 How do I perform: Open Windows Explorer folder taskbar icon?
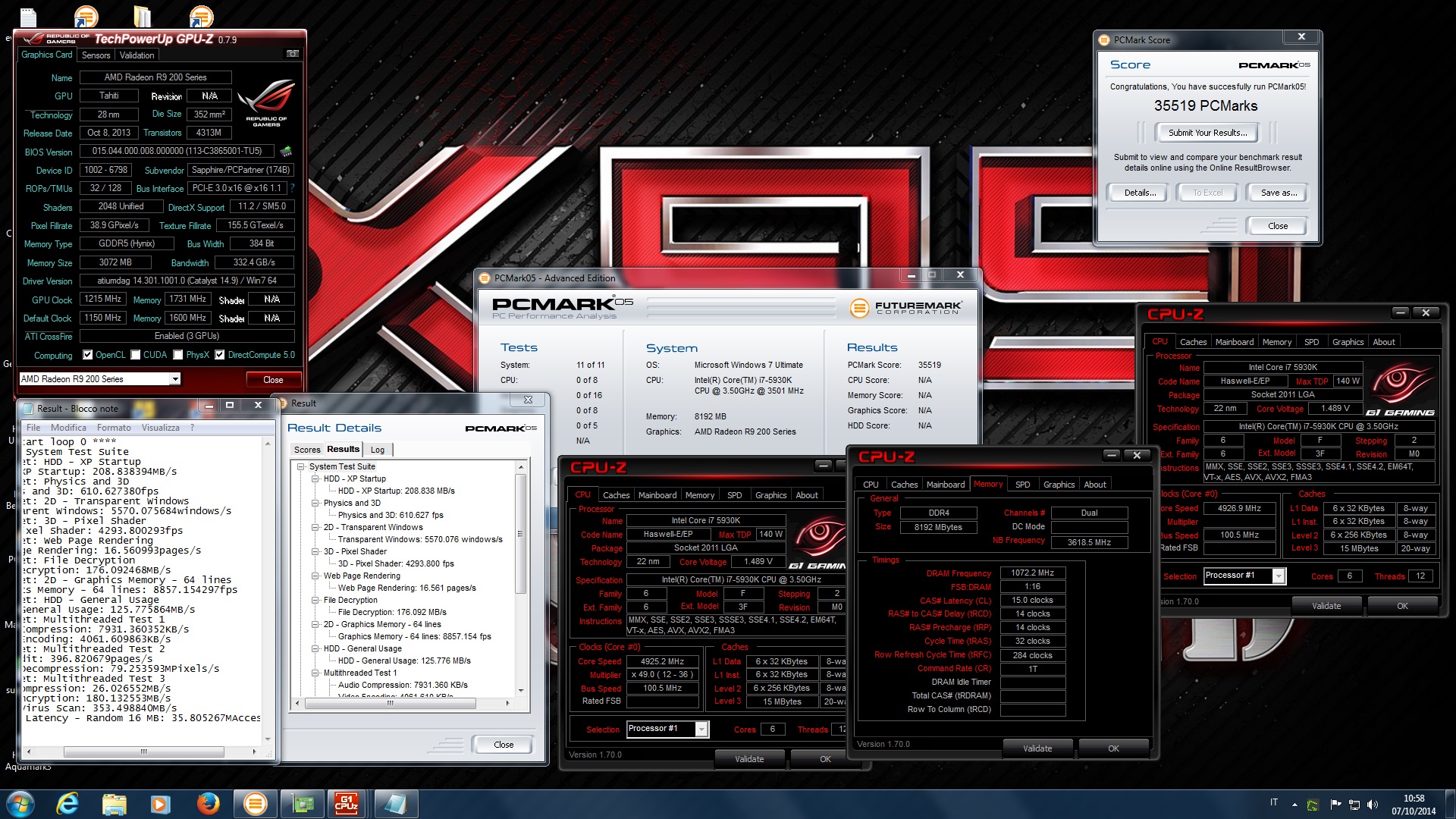click(x=114, y=804)
